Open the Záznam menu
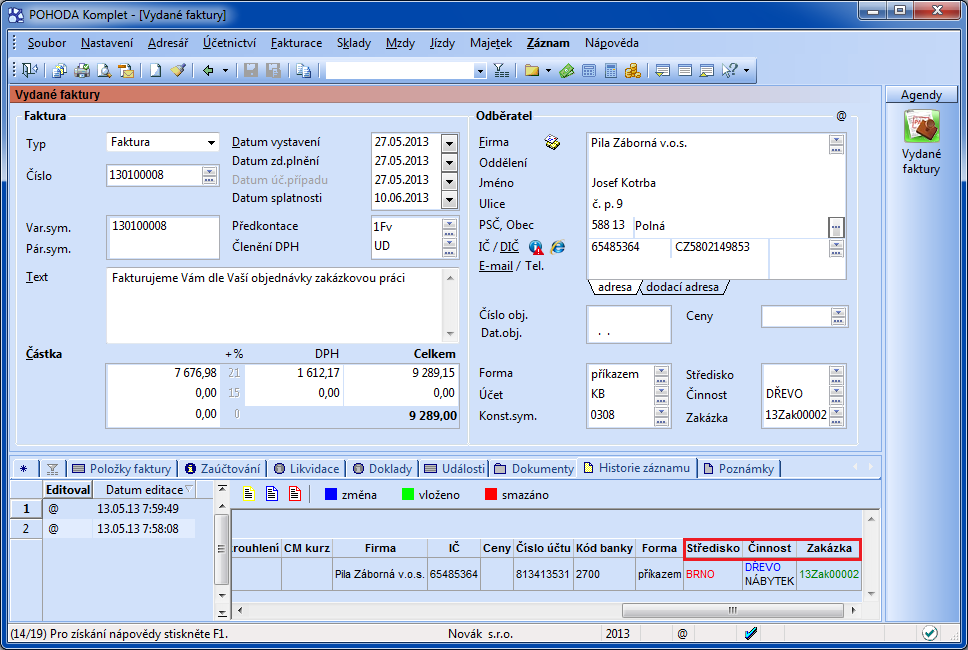The image size is (968, 650). (548, 43)
